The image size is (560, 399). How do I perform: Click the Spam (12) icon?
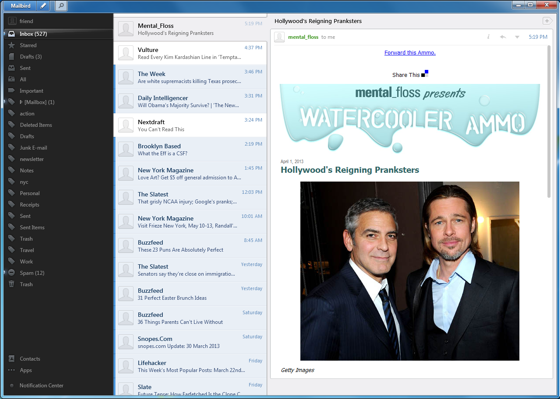[11, 273]
